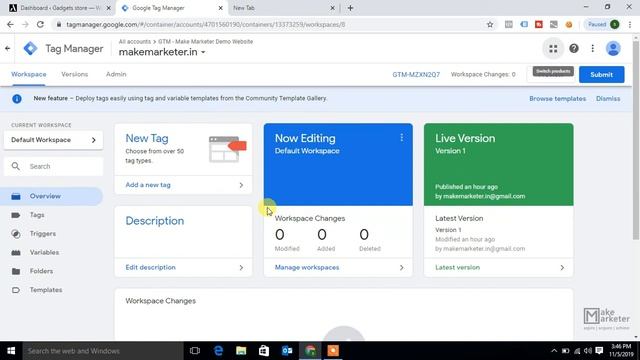The image size is (640, 360).
Task: Open Outlook from the taskbar
Action: (x=287, y=351)
